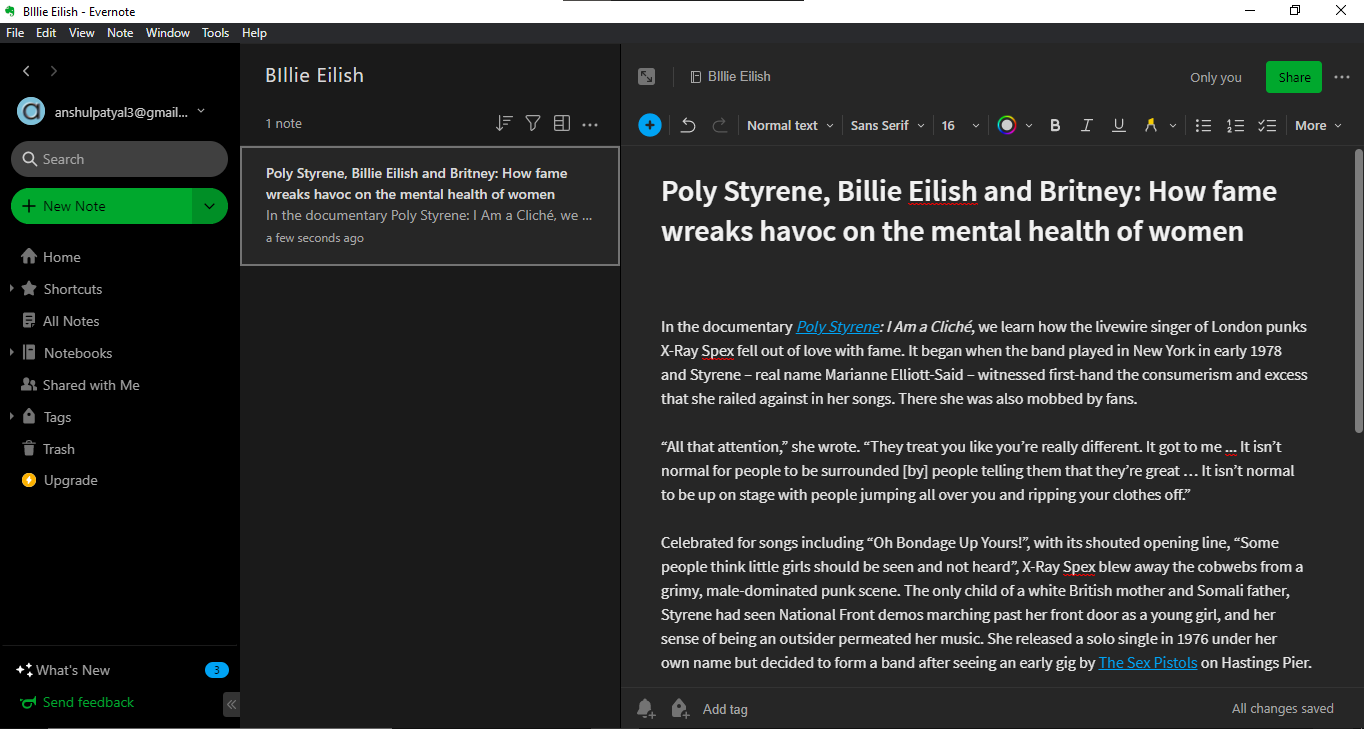Toggle numbered list
This screenshot has height=729, width=1364.
pos(1236,125)
